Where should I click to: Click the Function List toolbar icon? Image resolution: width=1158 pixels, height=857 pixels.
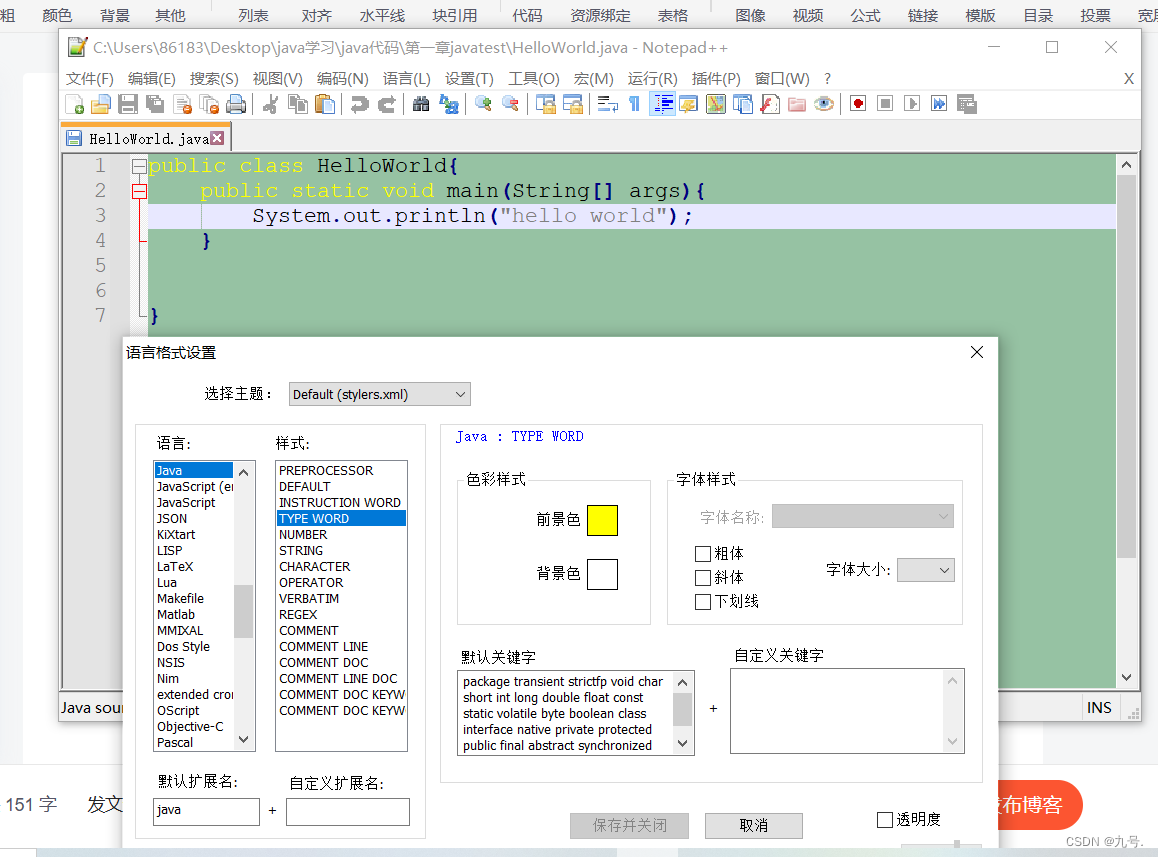[770, 104]
